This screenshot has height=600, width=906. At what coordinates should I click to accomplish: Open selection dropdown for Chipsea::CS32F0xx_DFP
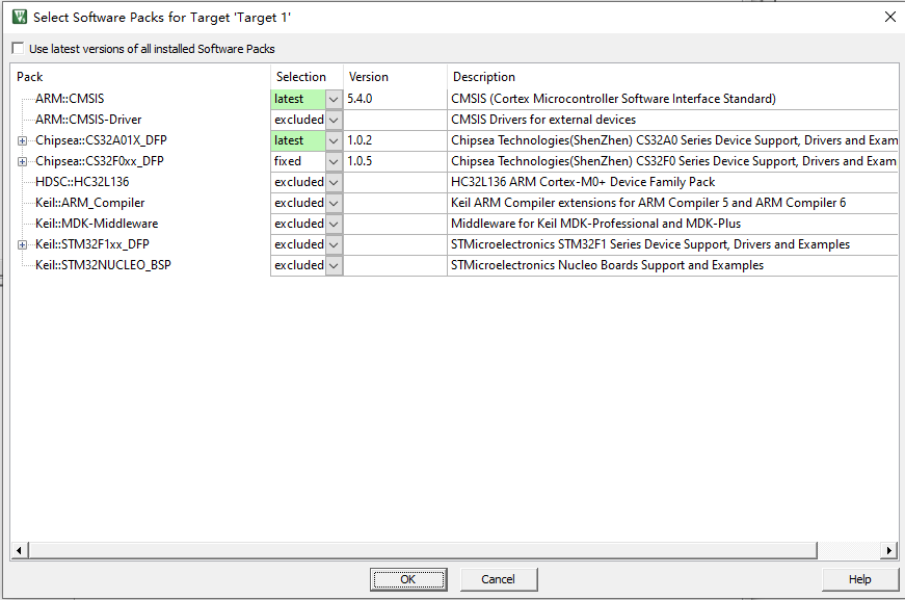coord(333,162)
